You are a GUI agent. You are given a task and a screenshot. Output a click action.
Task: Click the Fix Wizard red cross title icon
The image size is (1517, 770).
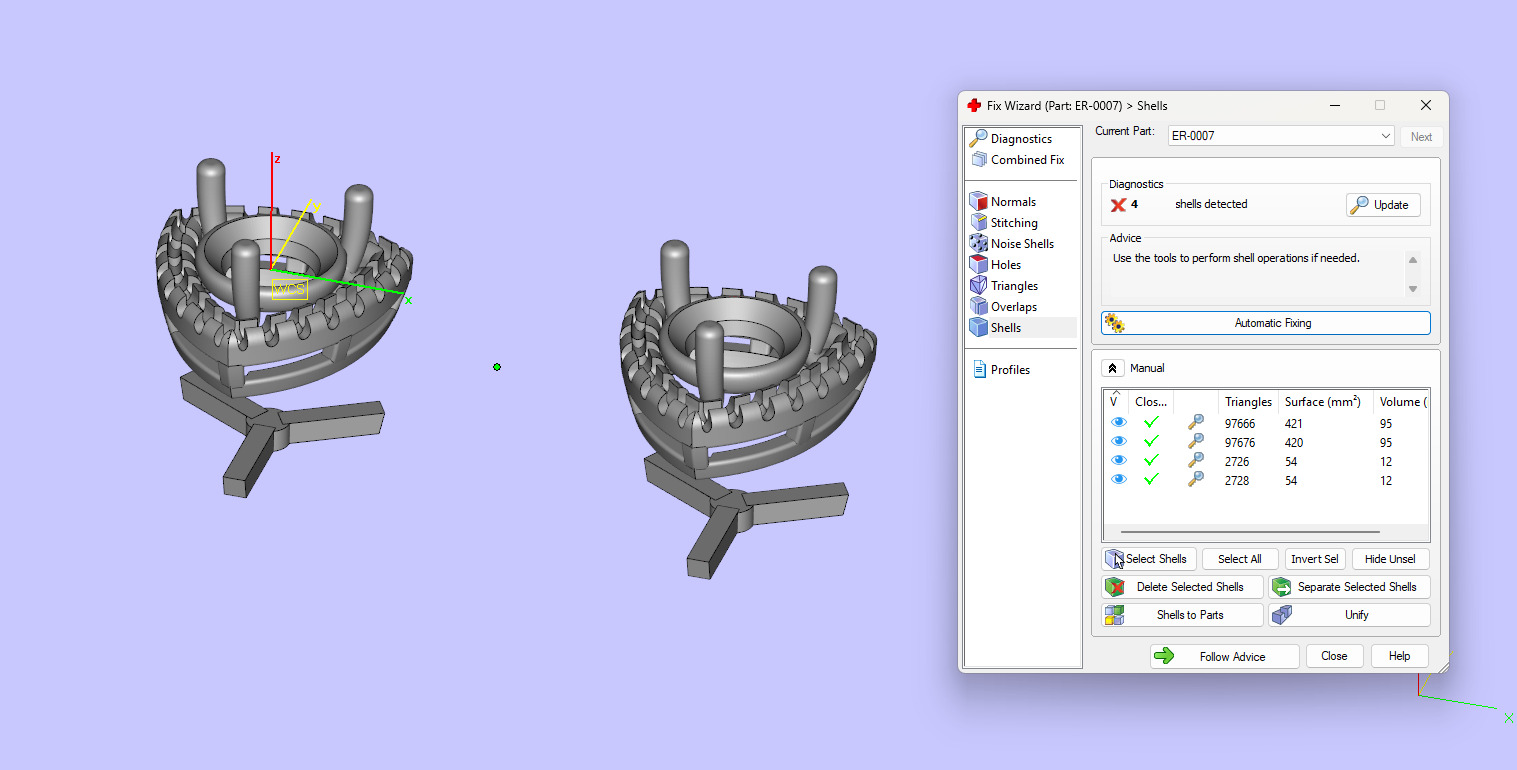coord(974,105)
